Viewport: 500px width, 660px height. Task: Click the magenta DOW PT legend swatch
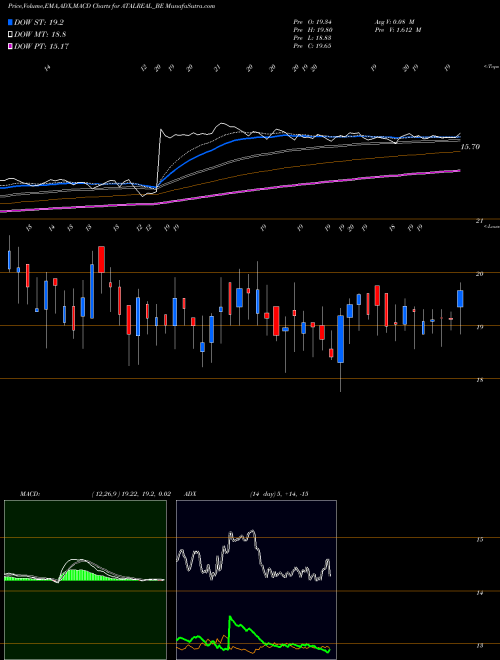pos(10,46)
